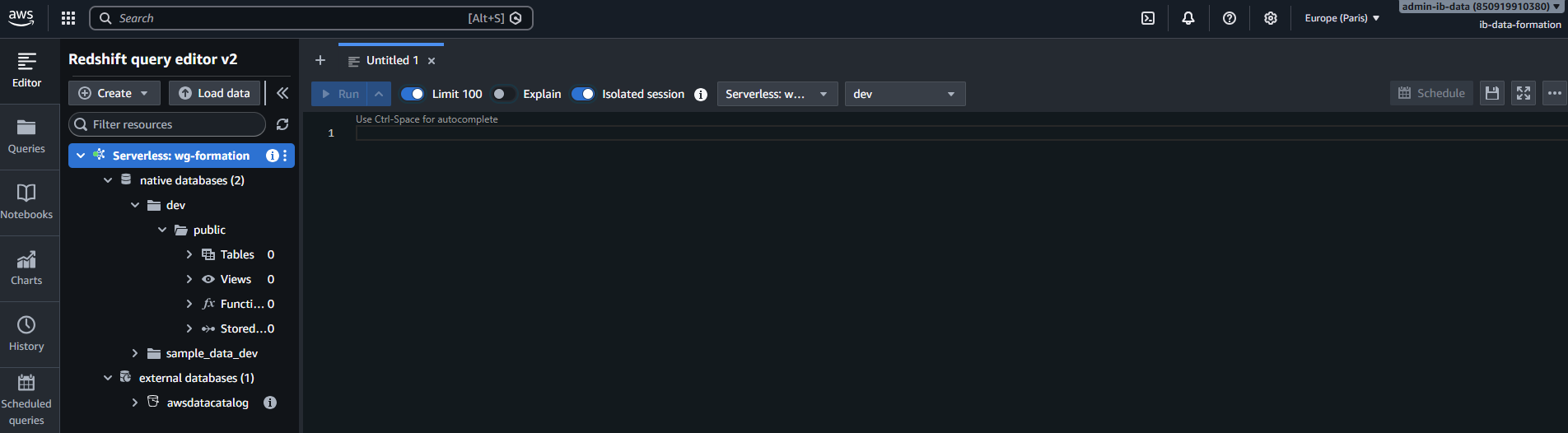Click the Filter resources field
This screenshot has width=1568, height=433.
click(167, 124)
